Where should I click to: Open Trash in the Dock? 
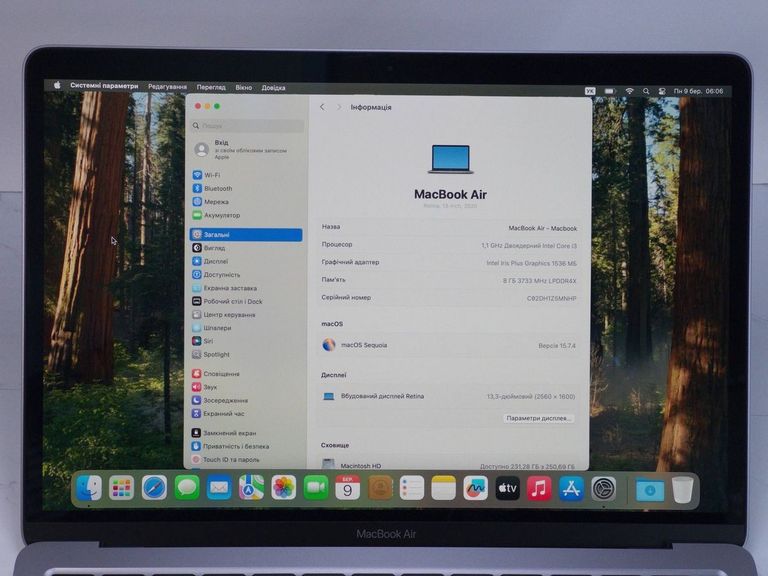tap(682, 490)
